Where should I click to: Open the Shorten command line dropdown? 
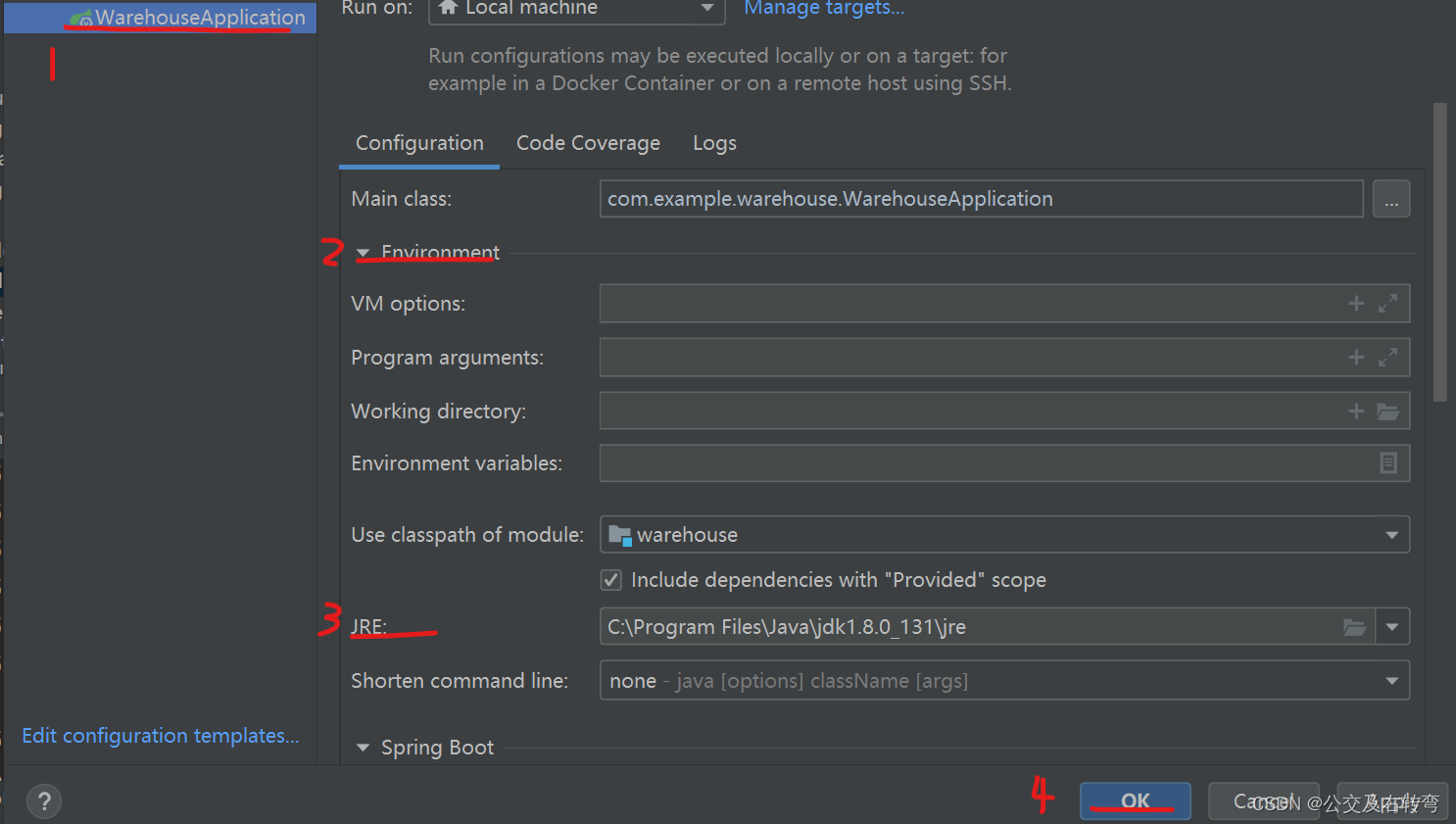click(1391, 680)
